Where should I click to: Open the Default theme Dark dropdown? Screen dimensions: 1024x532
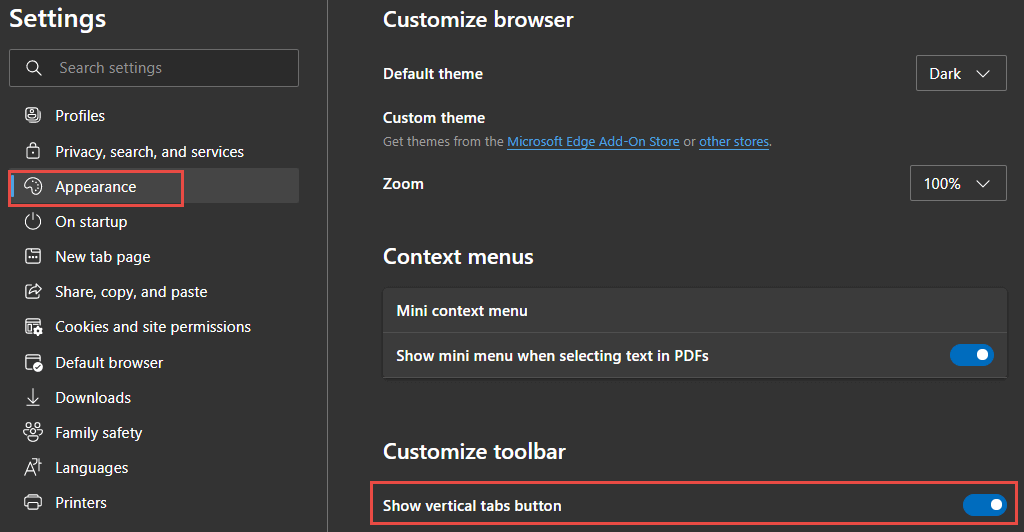(961, 74)
